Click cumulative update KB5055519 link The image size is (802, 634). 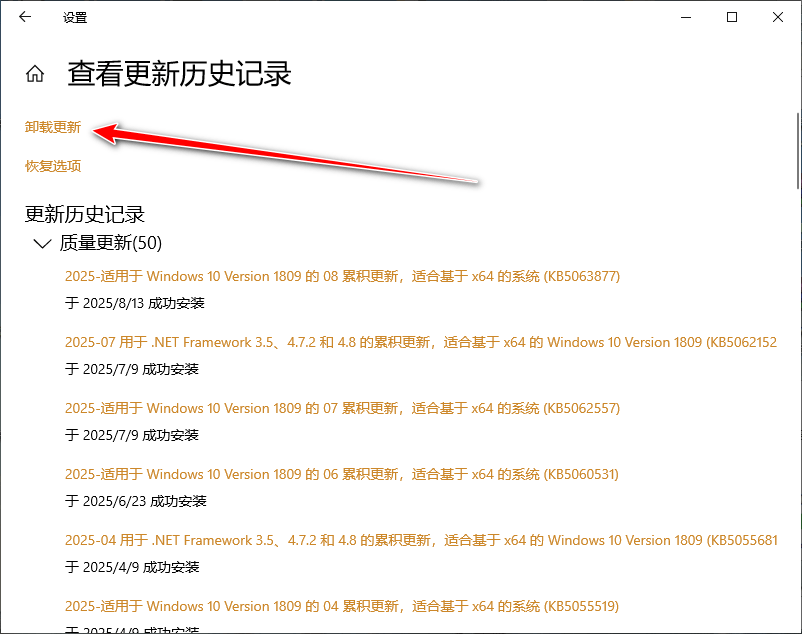[x=342, y=606]
